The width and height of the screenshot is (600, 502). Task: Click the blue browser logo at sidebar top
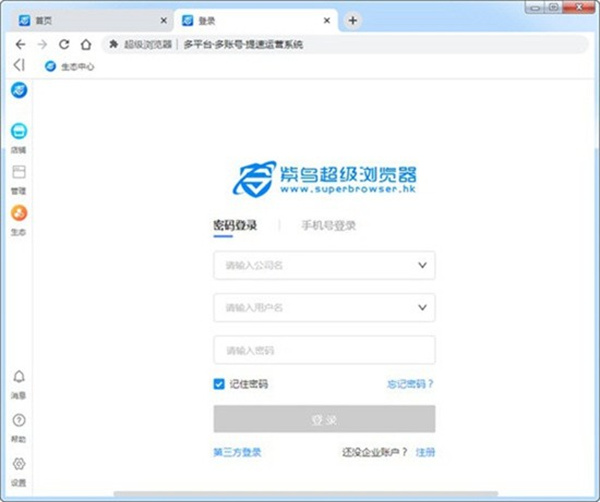tap(19, 90)
